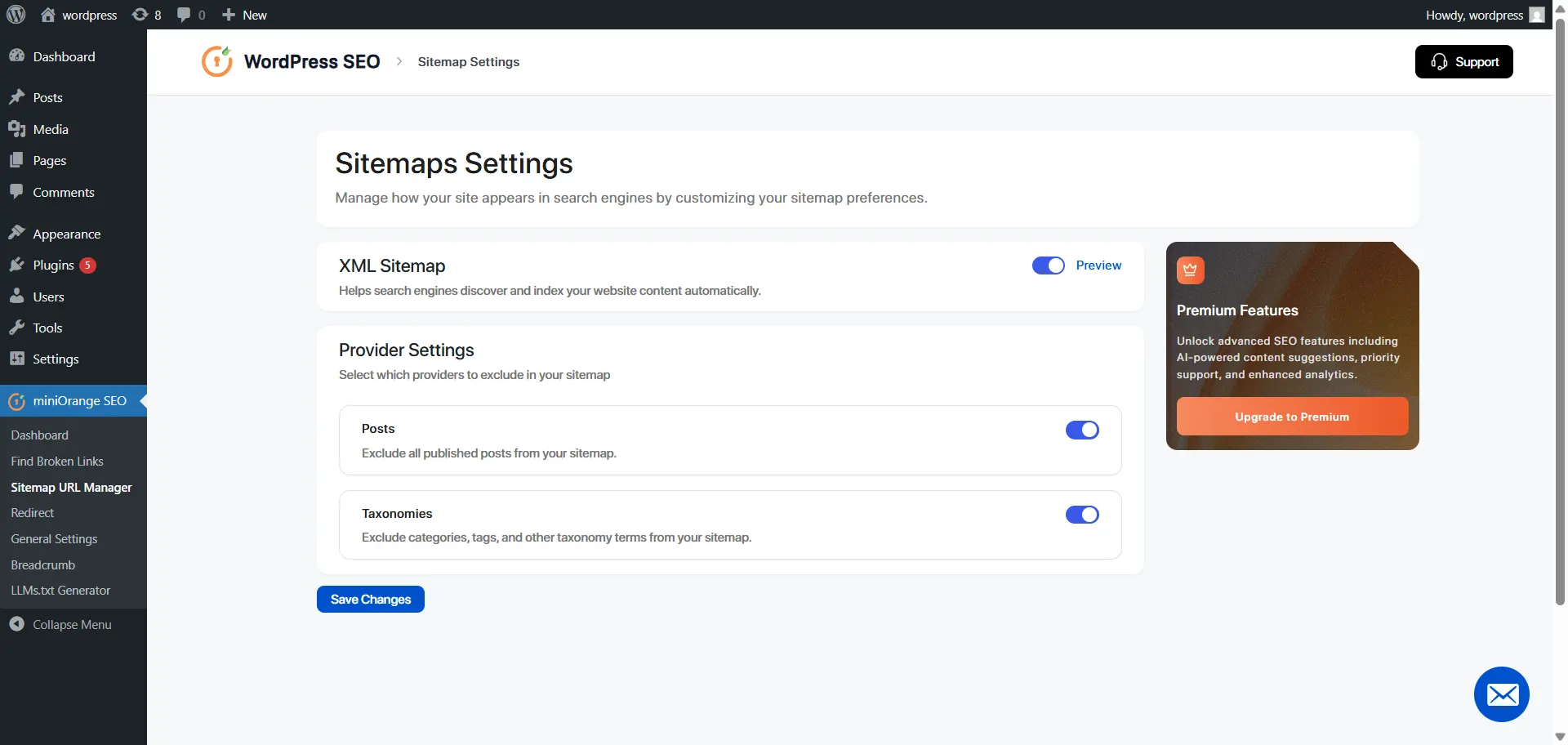This screenshot has width=1568, height=745.
Task: Click the Dashboard gauge icon in sidebar
Action: (17, 56)
